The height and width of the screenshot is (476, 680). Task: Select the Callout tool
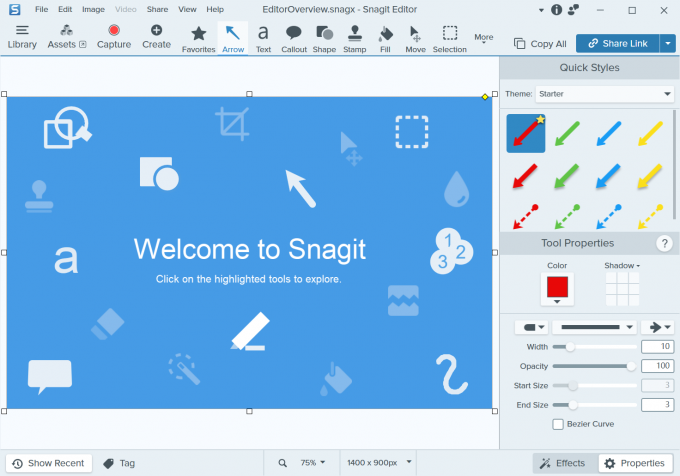pyautogui.click(x=294, y=38)
